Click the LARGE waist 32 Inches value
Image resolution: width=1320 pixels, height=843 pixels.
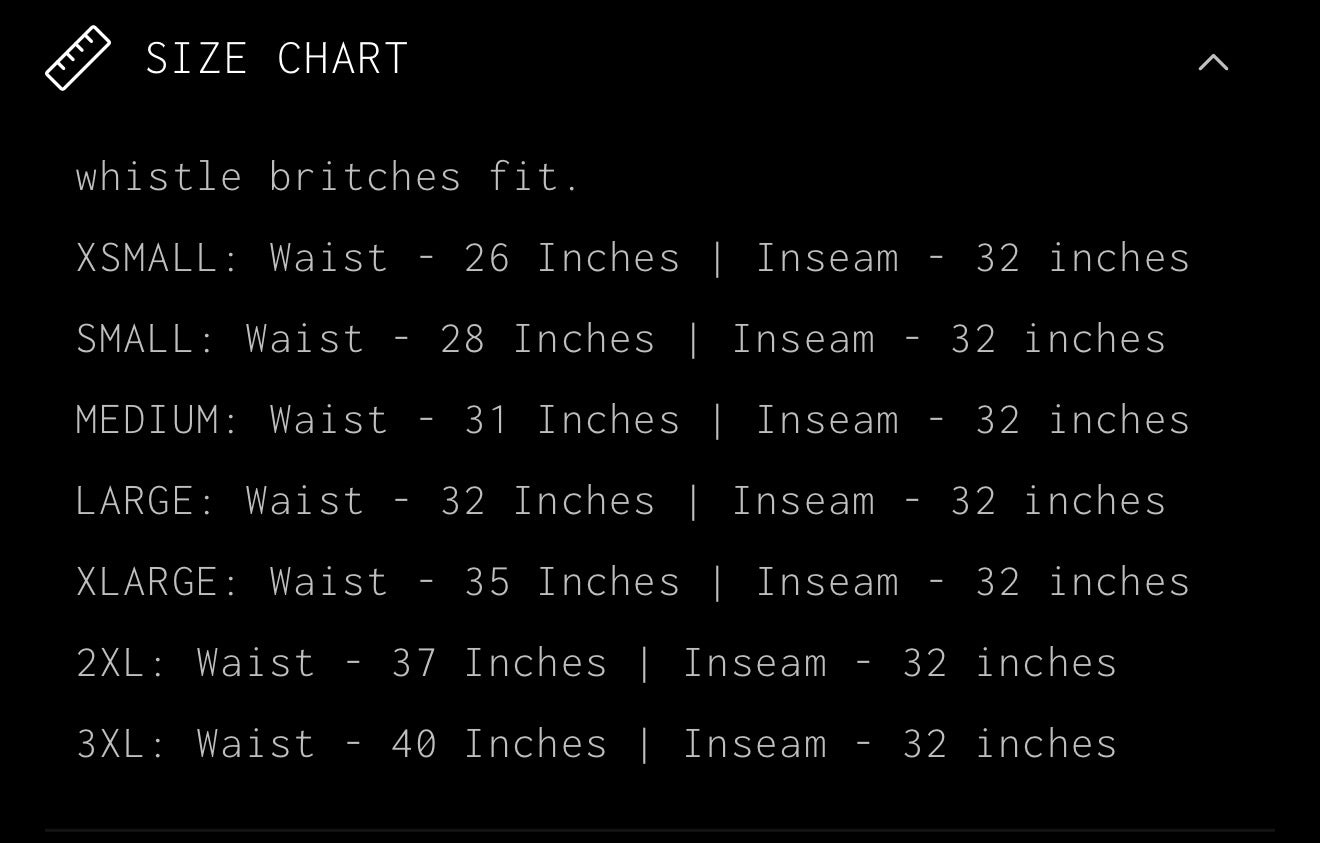(548, 501)
